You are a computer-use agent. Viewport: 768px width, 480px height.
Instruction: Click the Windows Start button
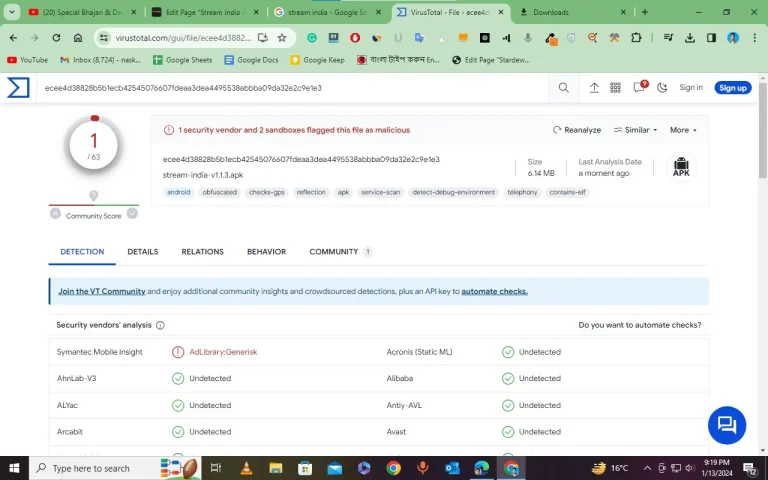[x=14, y=468]
